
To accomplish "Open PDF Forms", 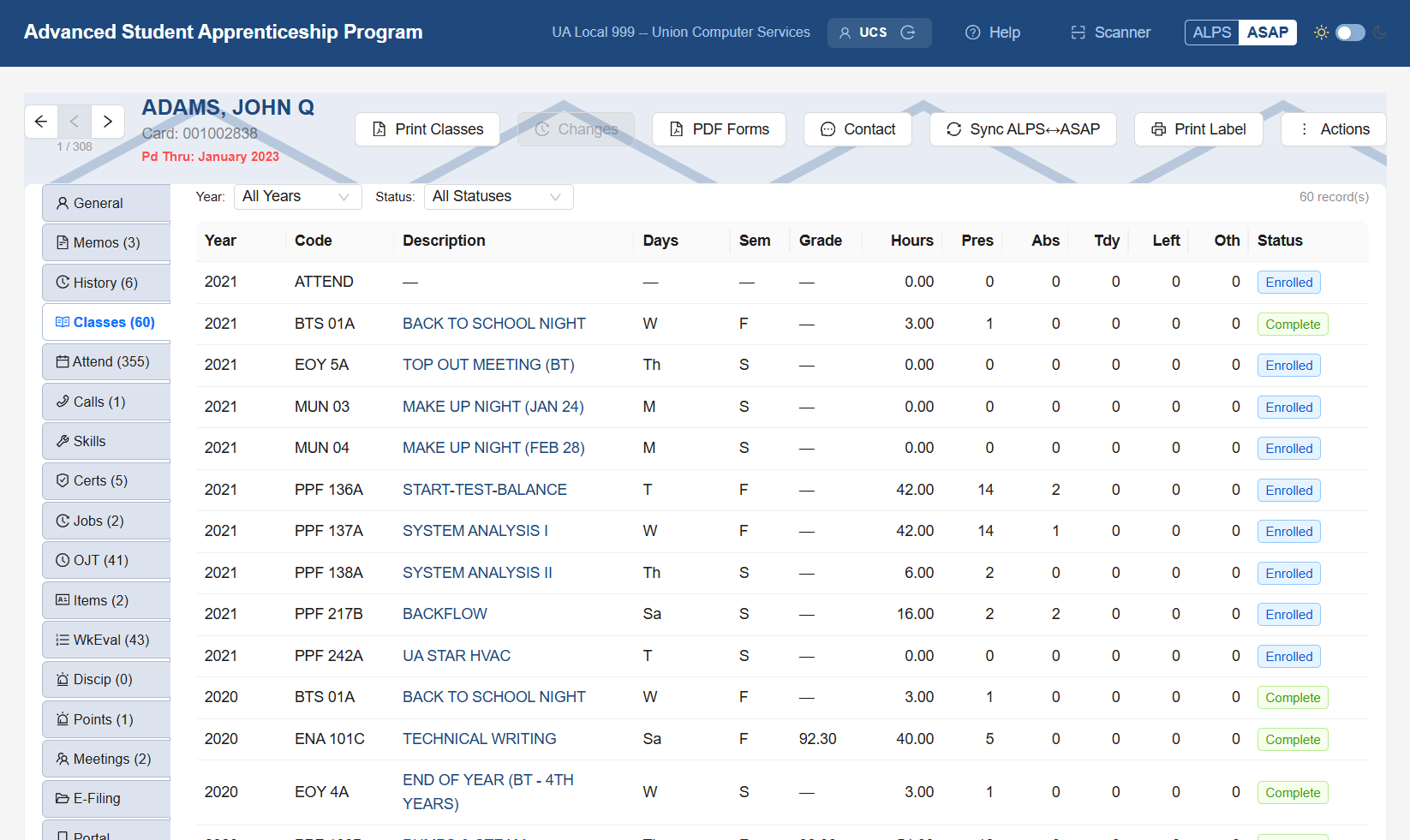I will pyautogui.click(x=719, y=129).
